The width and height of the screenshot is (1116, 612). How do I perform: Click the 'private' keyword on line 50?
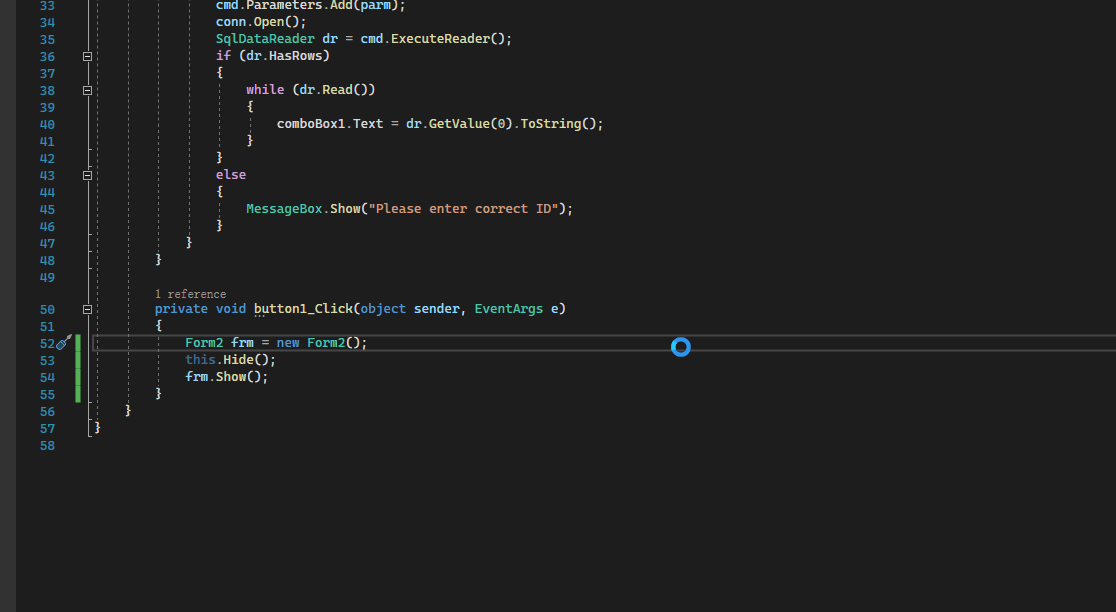(181, 309)
